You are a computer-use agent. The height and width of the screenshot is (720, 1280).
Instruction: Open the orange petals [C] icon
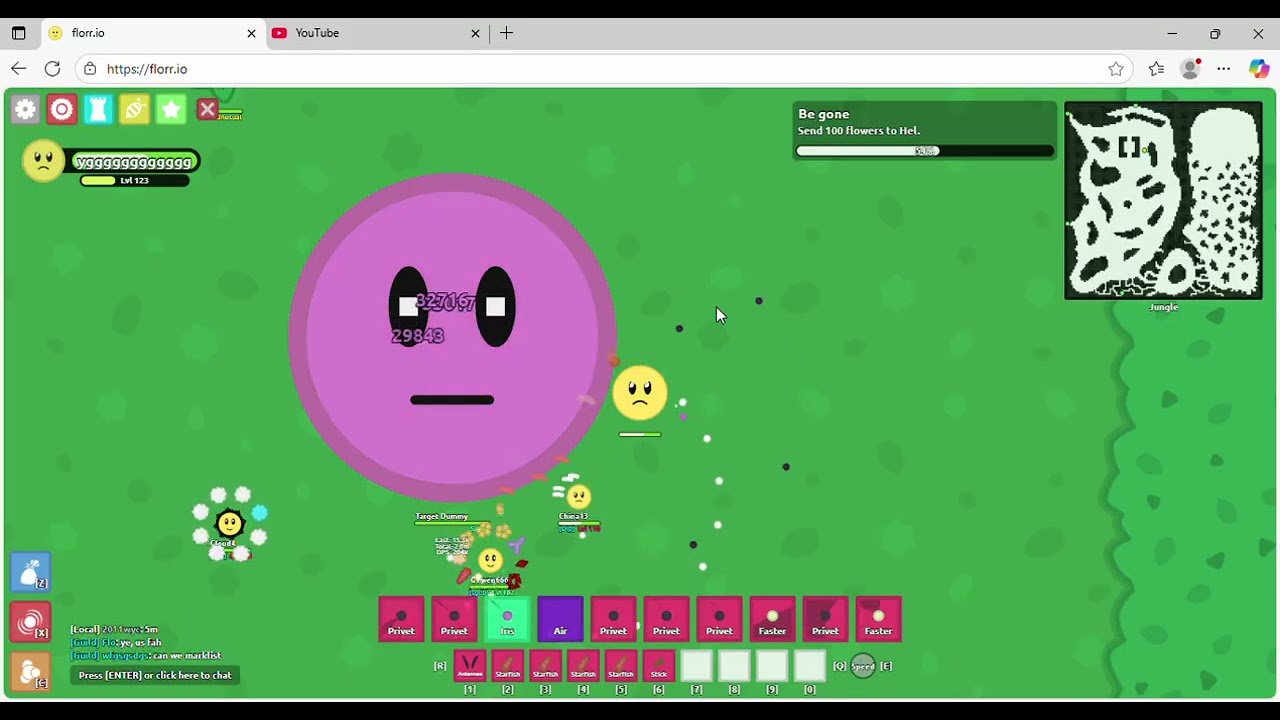(x=30, y=671)
